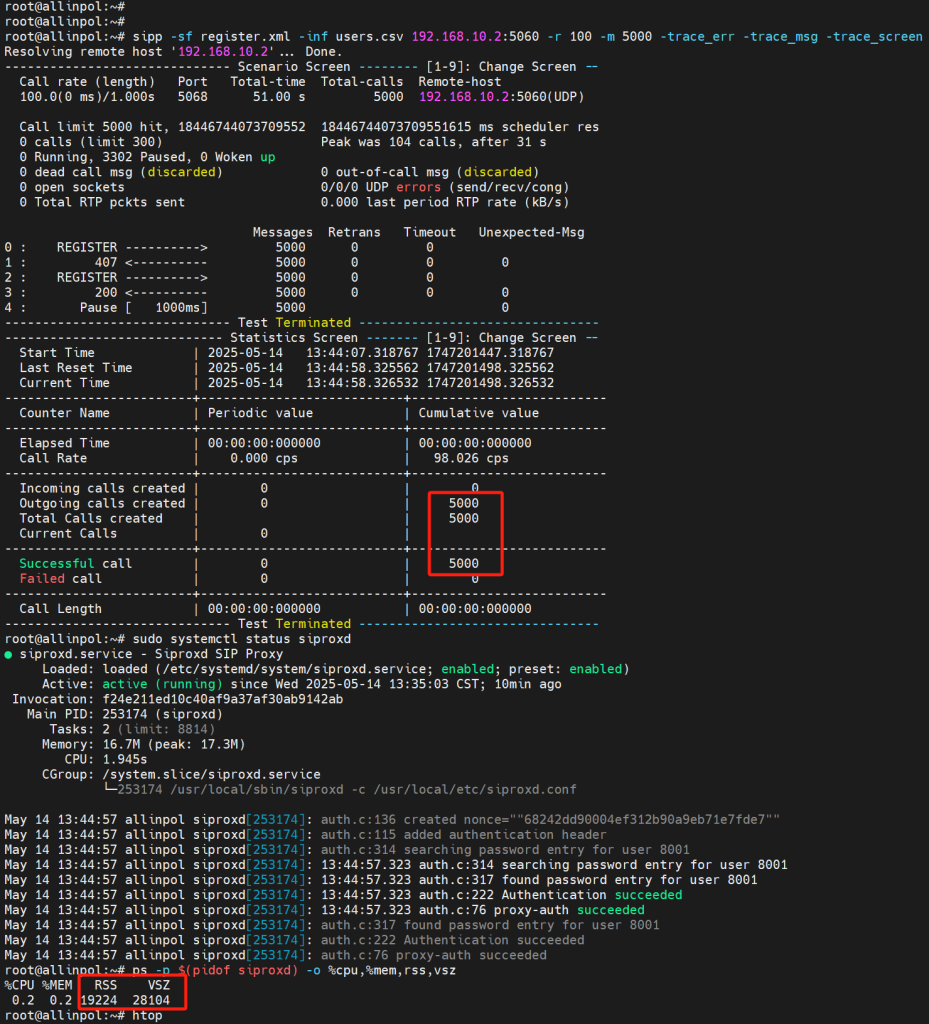
Task: Click the 'CPU: 1.945s' line
Action: (106, 760)
